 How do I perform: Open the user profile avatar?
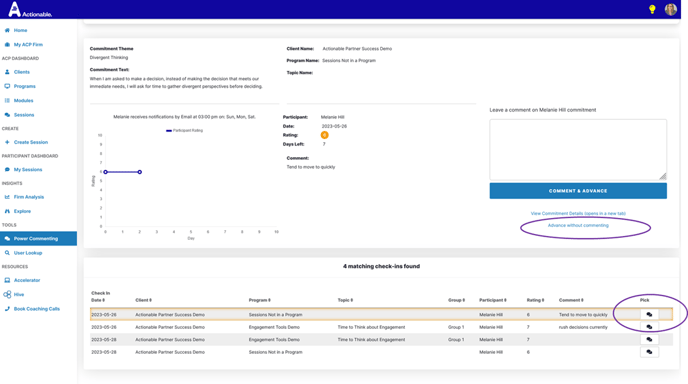click(x=670, y=9)
